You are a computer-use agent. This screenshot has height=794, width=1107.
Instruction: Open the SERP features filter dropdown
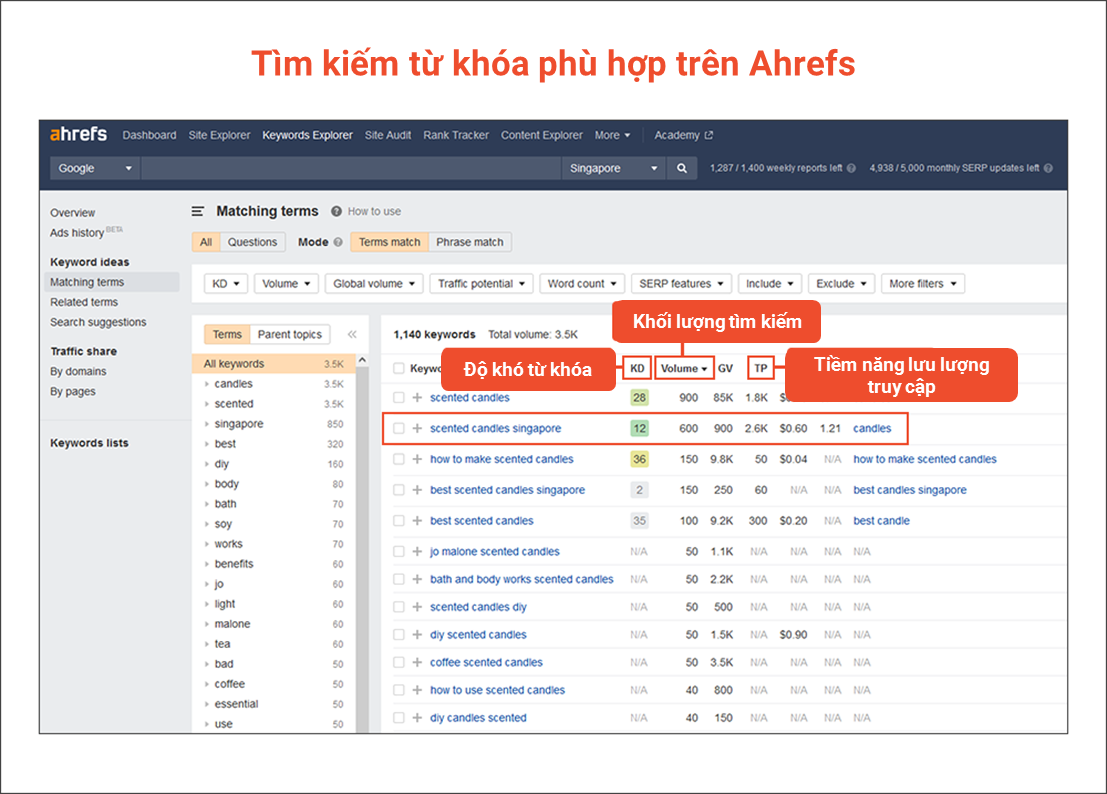681,284
